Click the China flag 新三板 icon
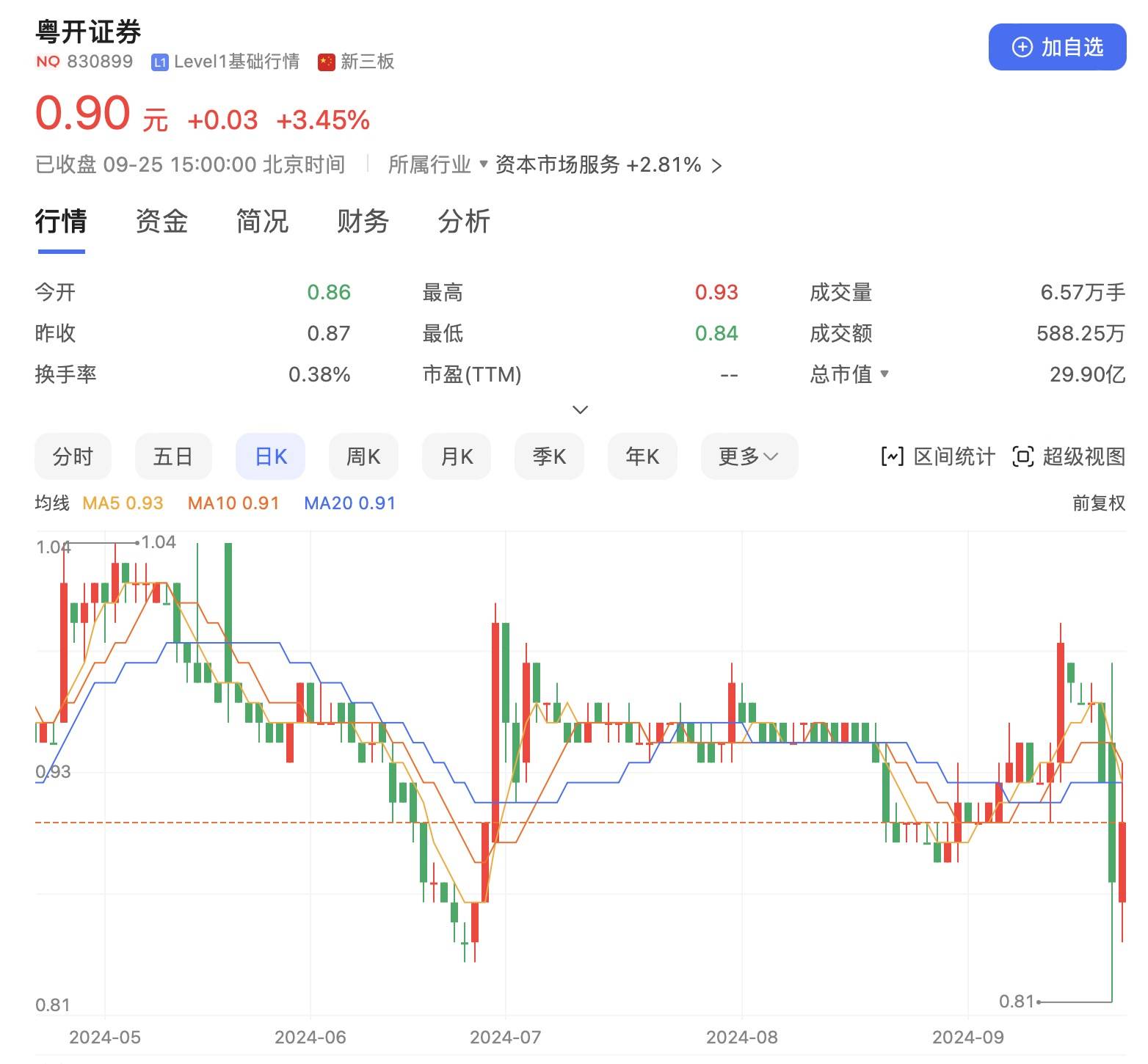The width and height of the screenshot is (1148, 1064). pyautogui.click(x=326, y=62)
